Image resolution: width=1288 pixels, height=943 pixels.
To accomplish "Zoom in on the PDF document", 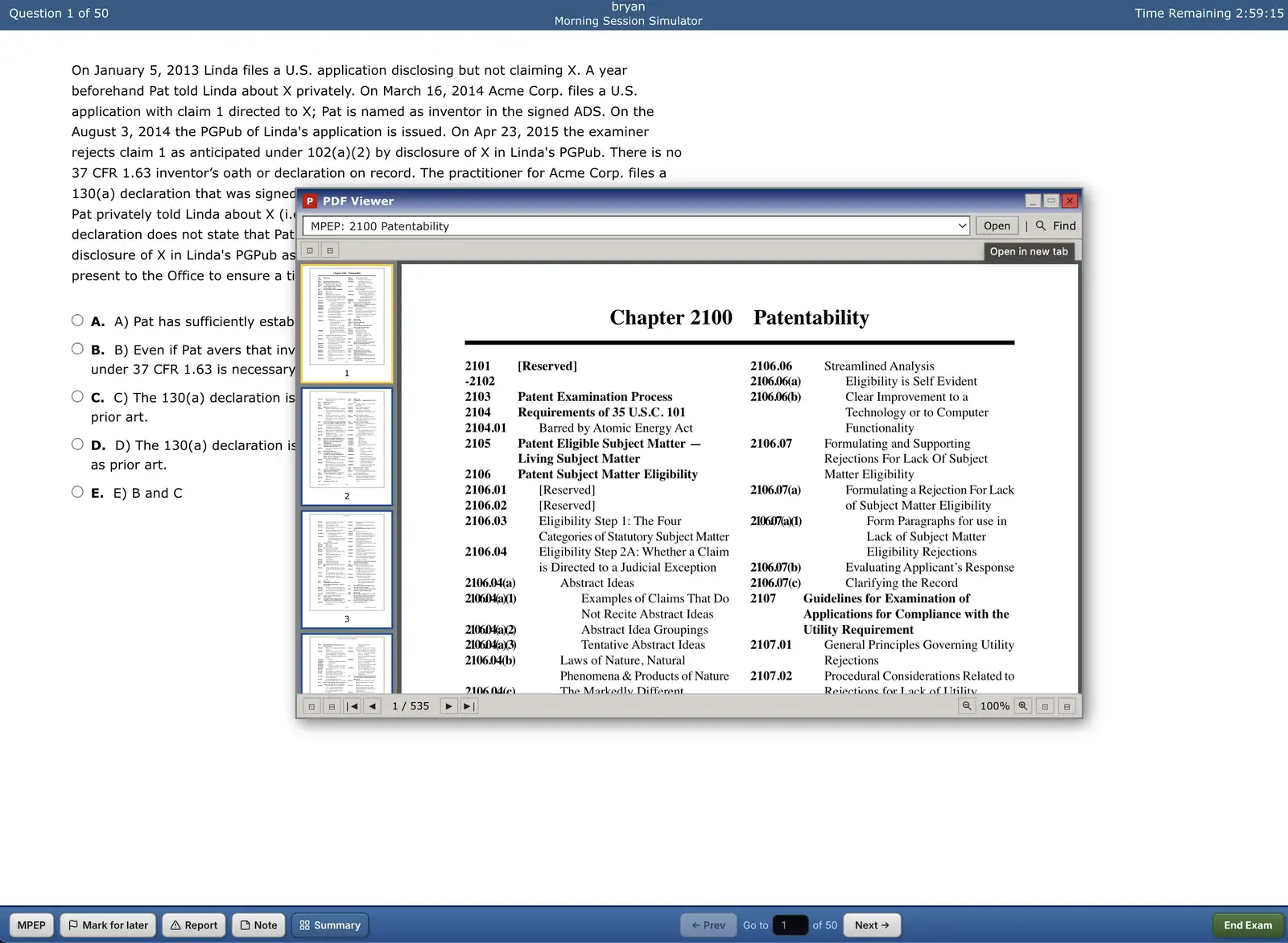I will (1023, 706).
